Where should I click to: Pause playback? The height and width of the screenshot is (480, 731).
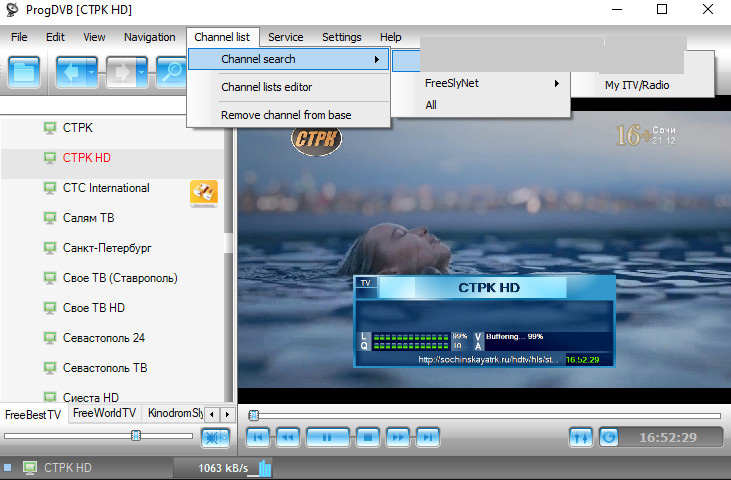327,438
